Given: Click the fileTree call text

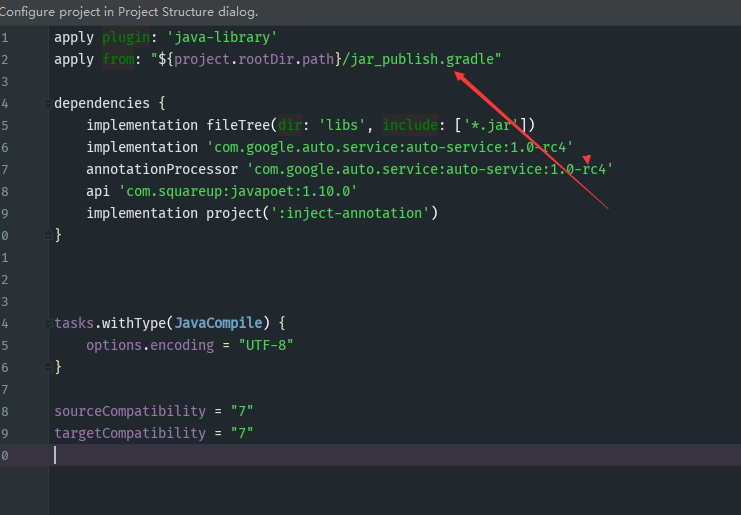Looking at the screenshot, I should (241, 125).
